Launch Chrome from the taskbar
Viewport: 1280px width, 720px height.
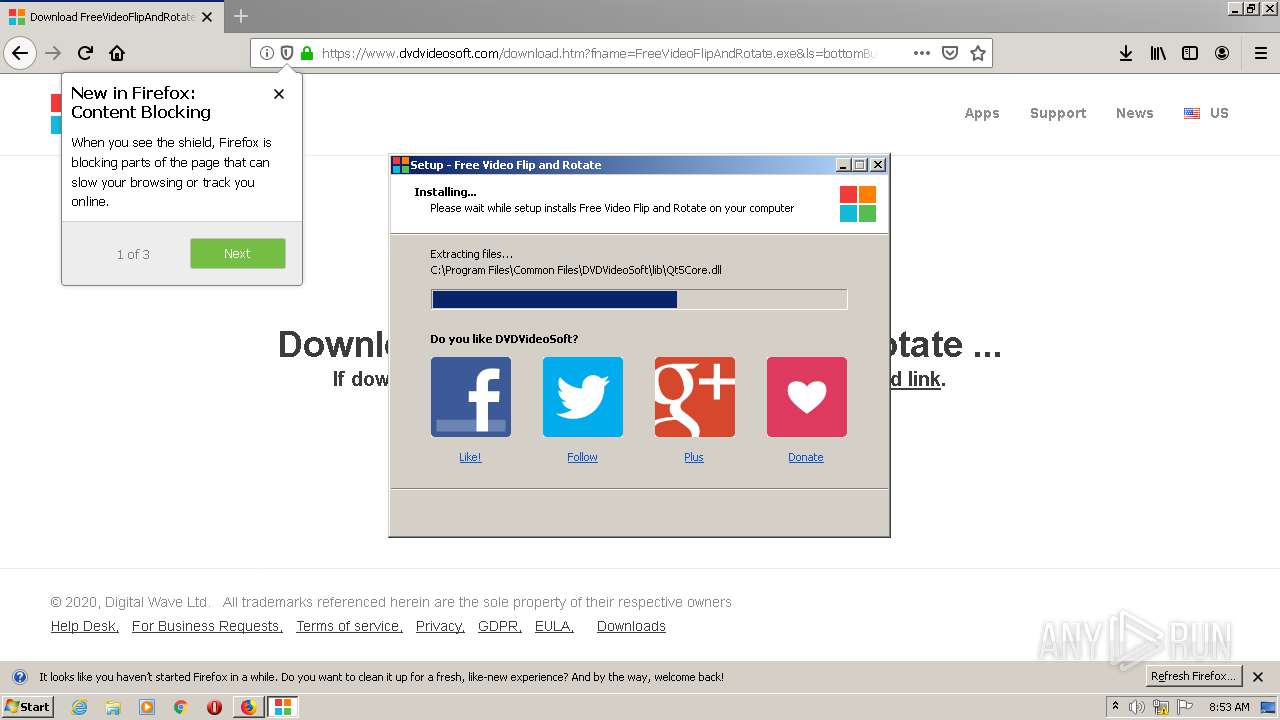[x=181, y=707]
